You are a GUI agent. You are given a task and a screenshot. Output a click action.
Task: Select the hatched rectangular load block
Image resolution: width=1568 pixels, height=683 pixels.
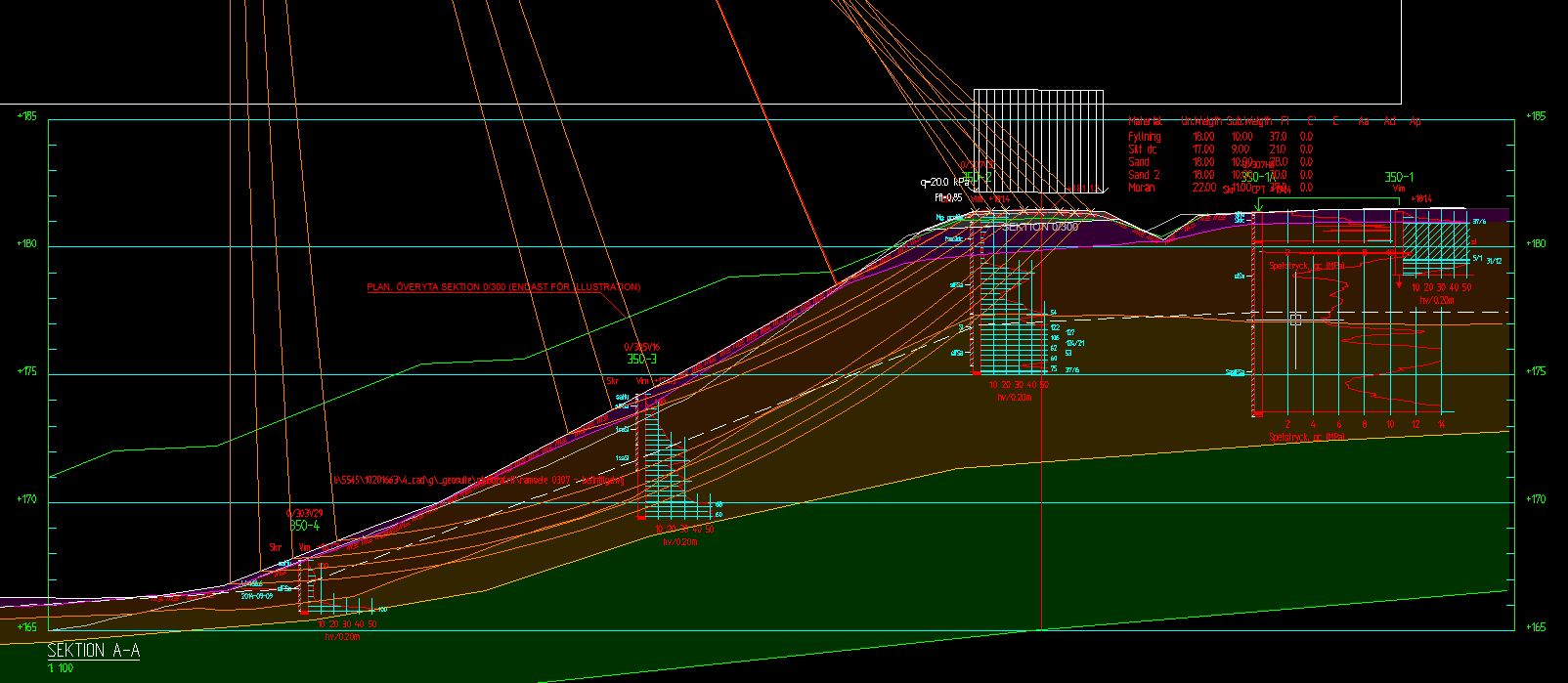coord(1038,147)
